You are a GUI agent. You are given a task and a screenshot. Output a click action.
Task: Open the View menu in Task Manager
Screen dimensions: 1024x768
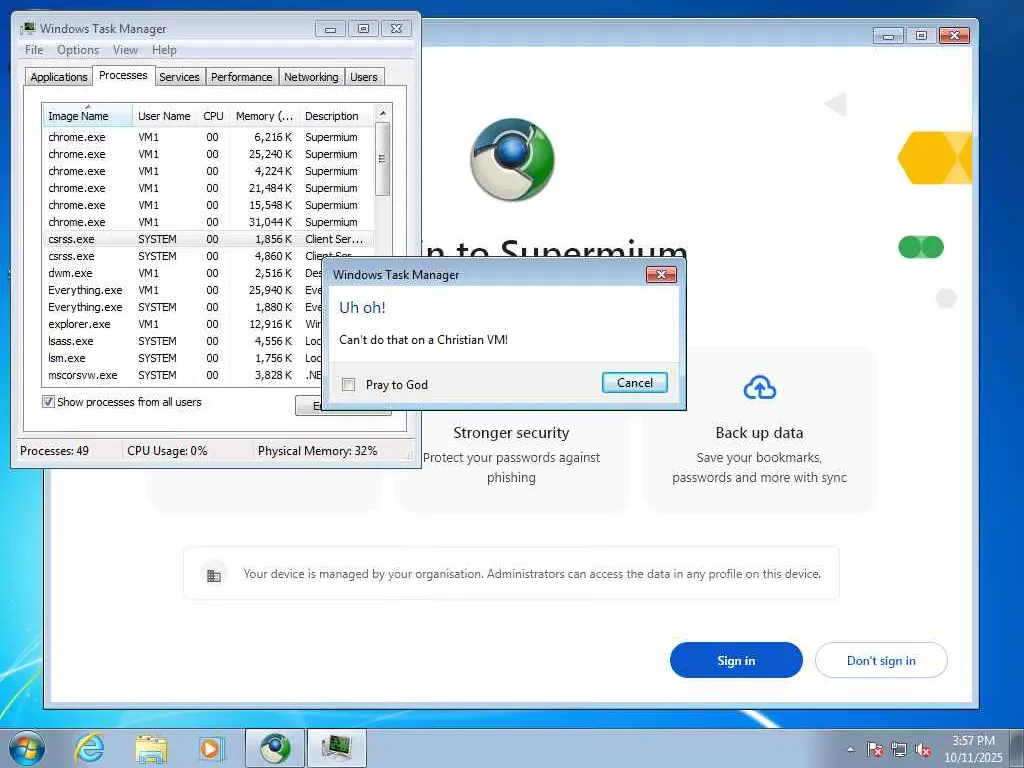point(125,50)
